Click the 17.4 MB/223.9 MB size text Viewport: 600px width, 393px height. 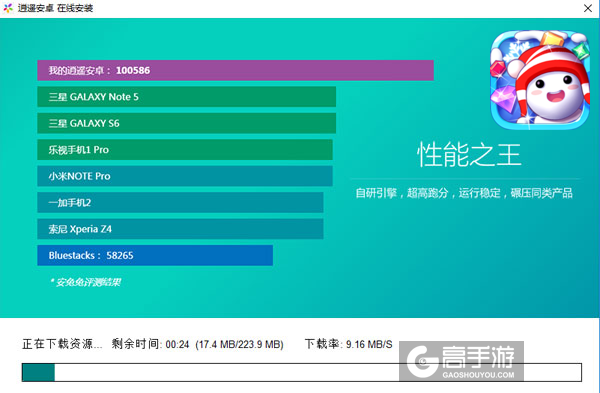point(240,344)
